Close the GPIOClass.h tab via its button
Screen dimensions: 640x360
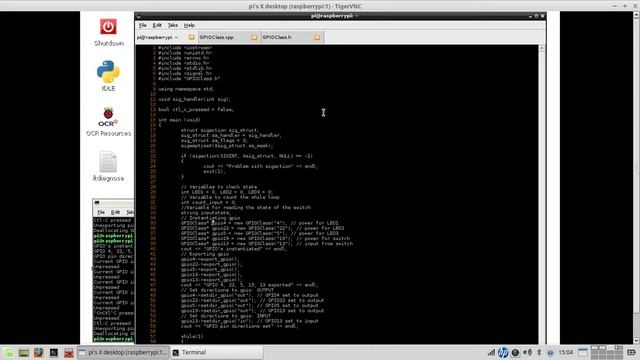(317, 37)
